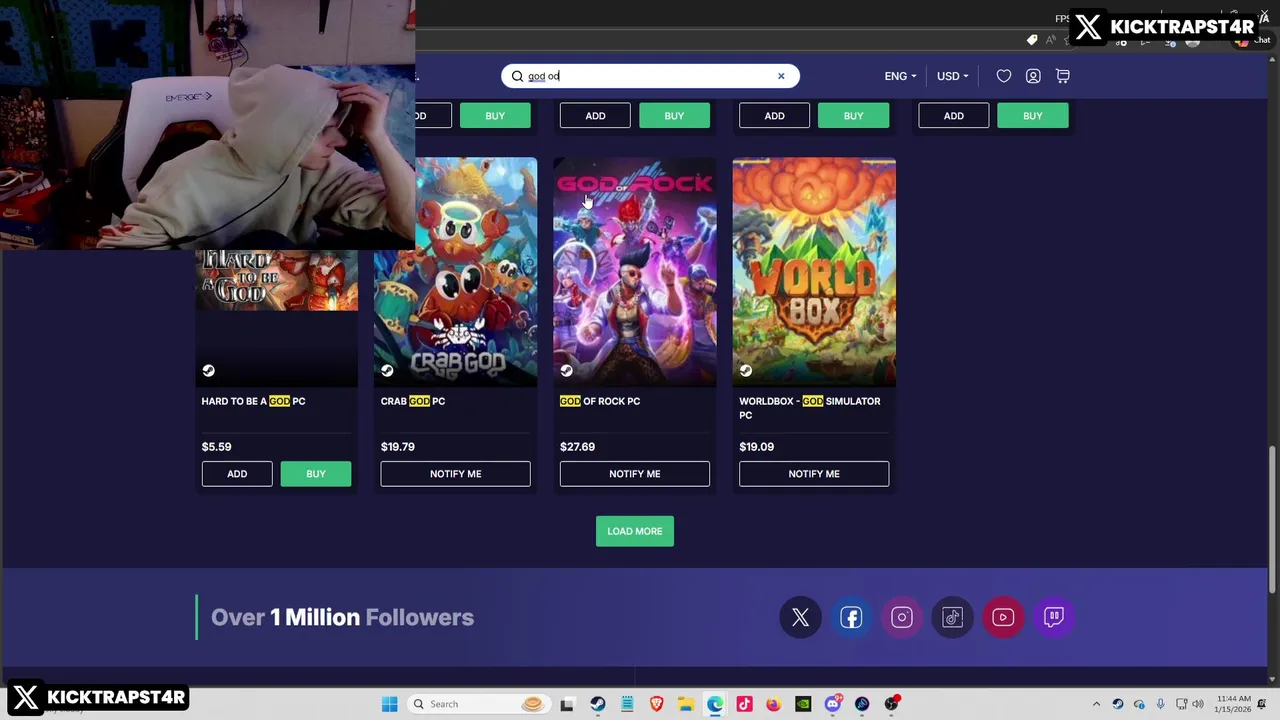The width and height of the screenshot is (1280, 720).
Task: Click Notify Me for Crab God PC
Action: tap(455, 474)
